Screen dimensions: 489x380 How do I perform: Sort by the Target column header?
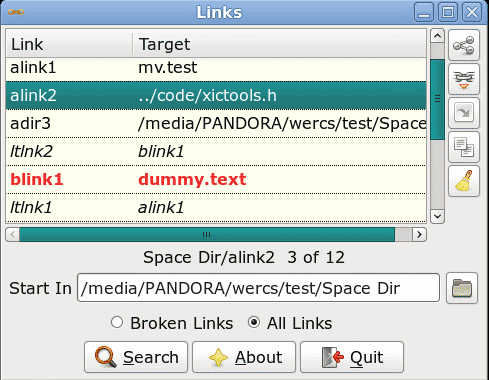pos(279,44)
